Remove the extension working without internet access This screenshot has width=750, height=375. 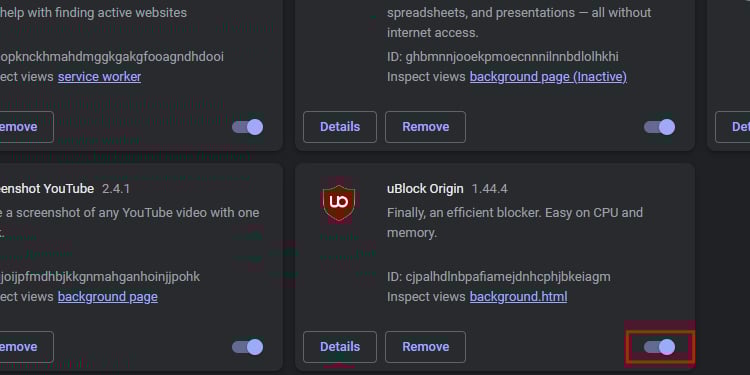[425, 127]
